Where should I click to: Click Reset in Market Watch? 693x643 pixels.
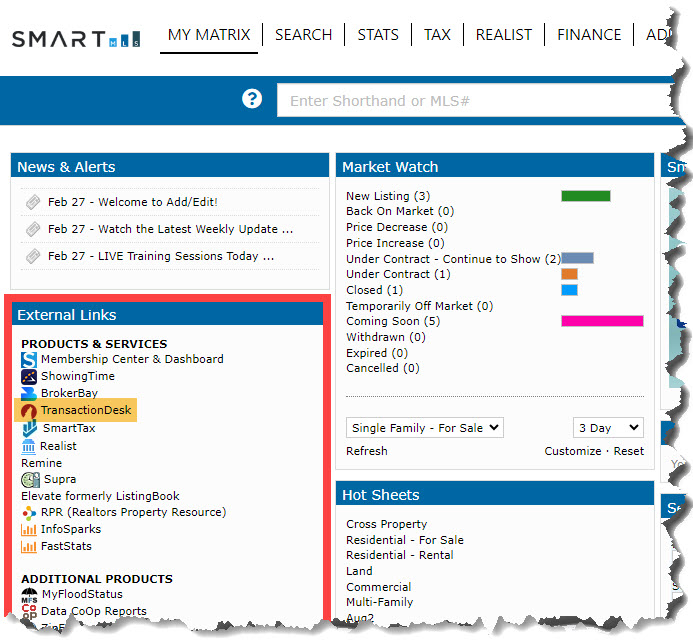[x=628, y=452]
